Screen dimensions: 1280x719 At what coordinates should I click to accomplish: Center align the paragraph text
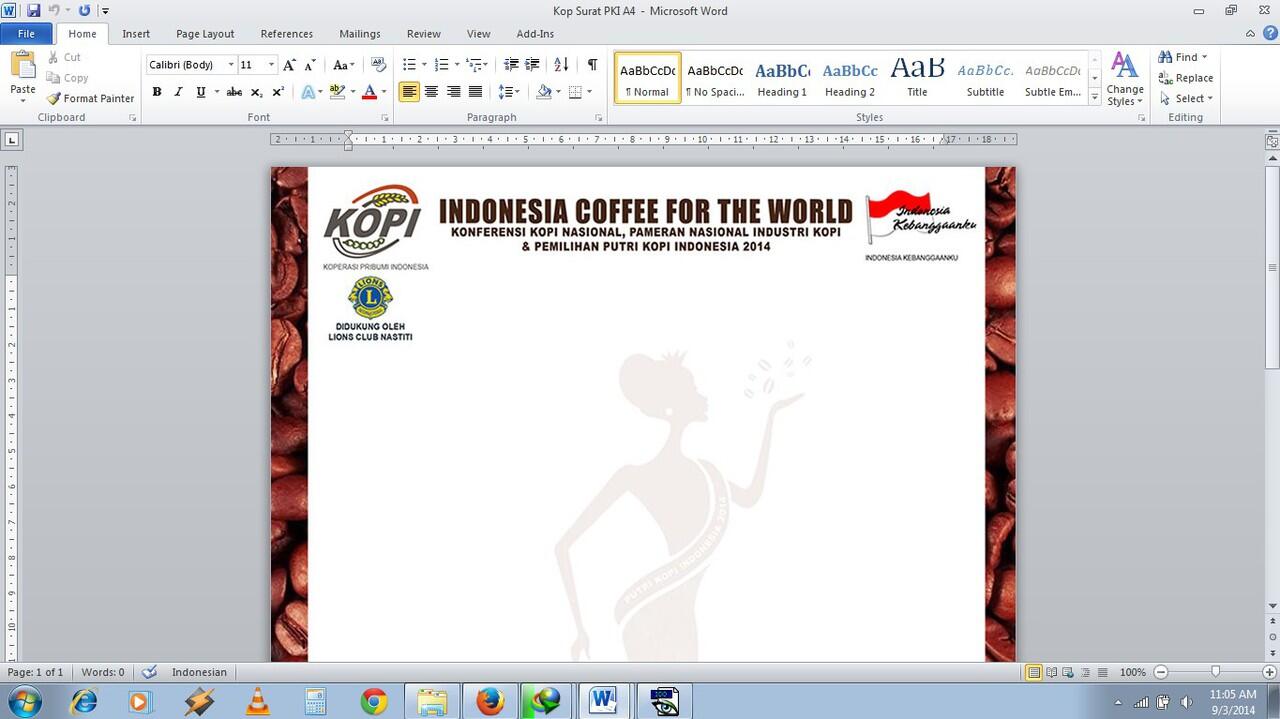point(431,92)
